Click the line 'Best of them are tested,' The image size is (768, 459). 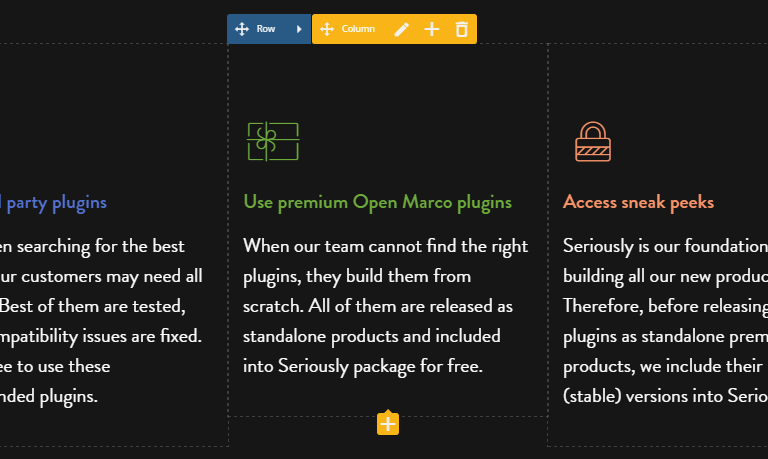coord(93,306)
